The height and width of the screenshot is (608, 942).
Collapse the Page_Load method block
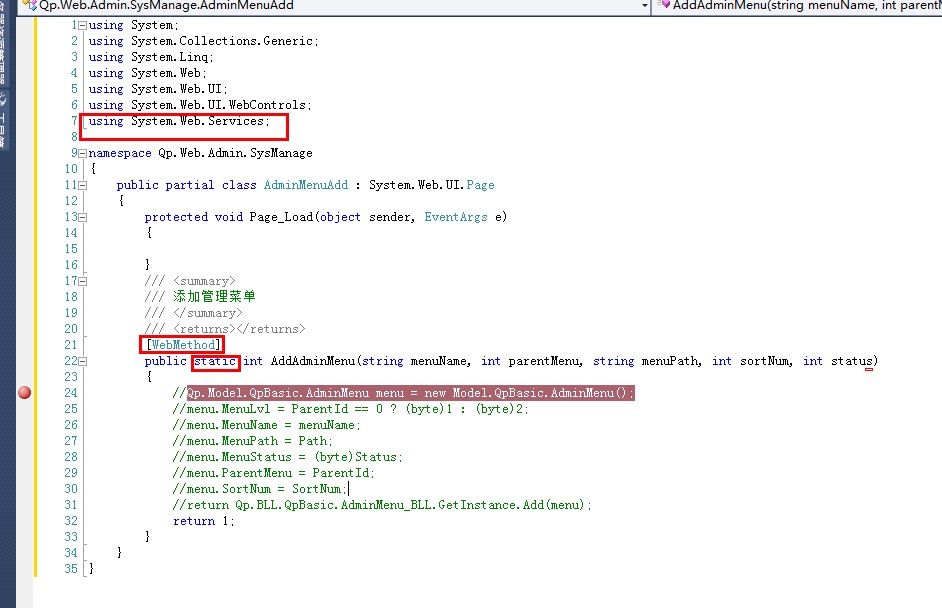click(82, 217)
